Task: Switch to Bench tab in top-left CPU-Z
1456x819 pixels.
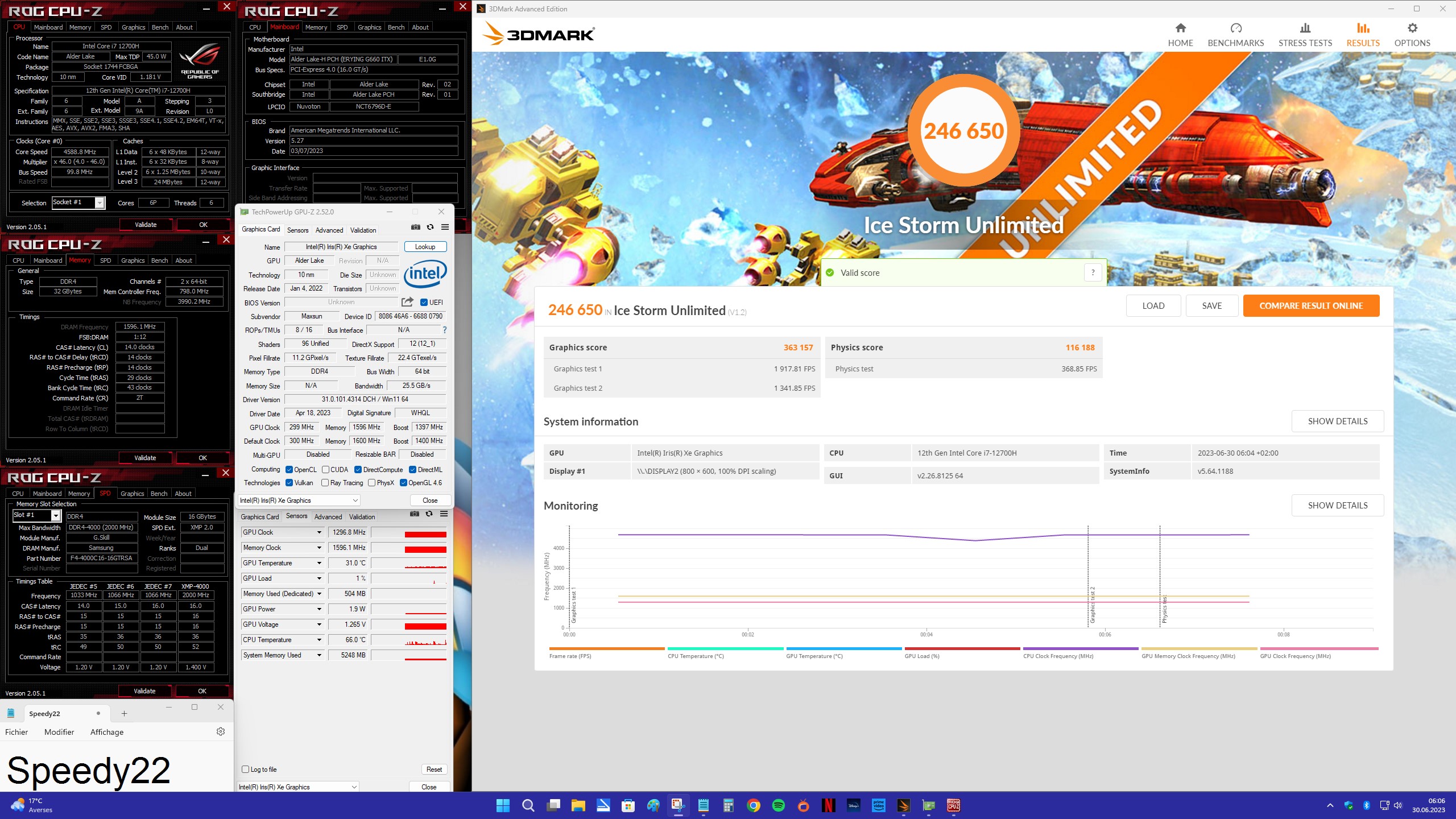Action: (160, 27)
